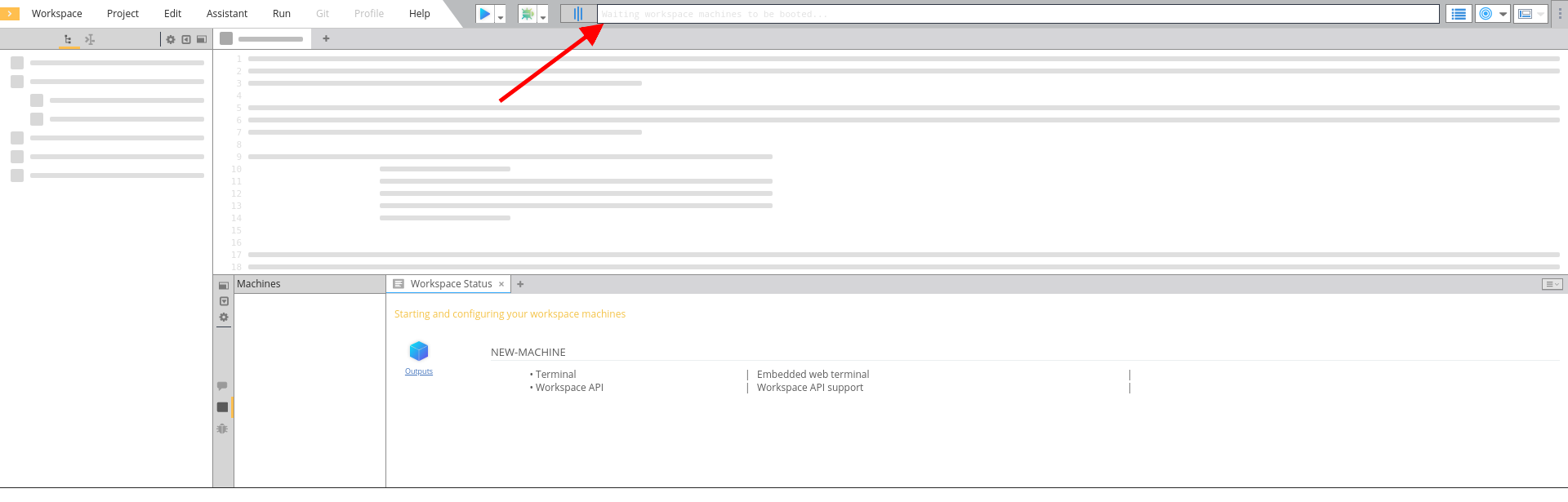
Task: Open the Outputs link
Action: coord(419,371)
